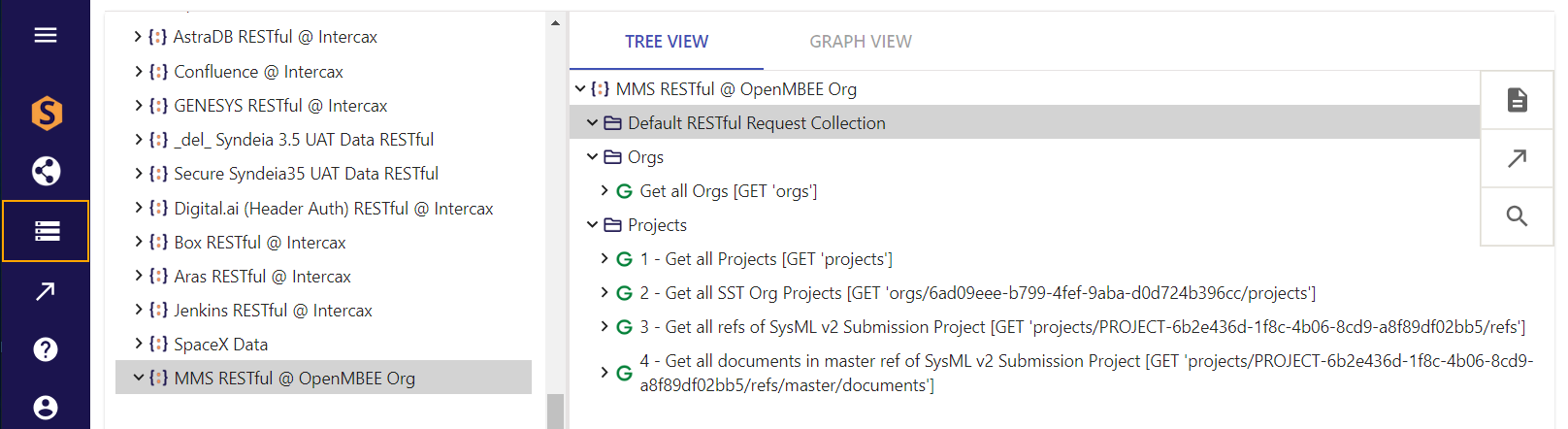The image size is (1568, 429).
Task: Open the globe network icon in the sidebar
Action: coord(46,172)
